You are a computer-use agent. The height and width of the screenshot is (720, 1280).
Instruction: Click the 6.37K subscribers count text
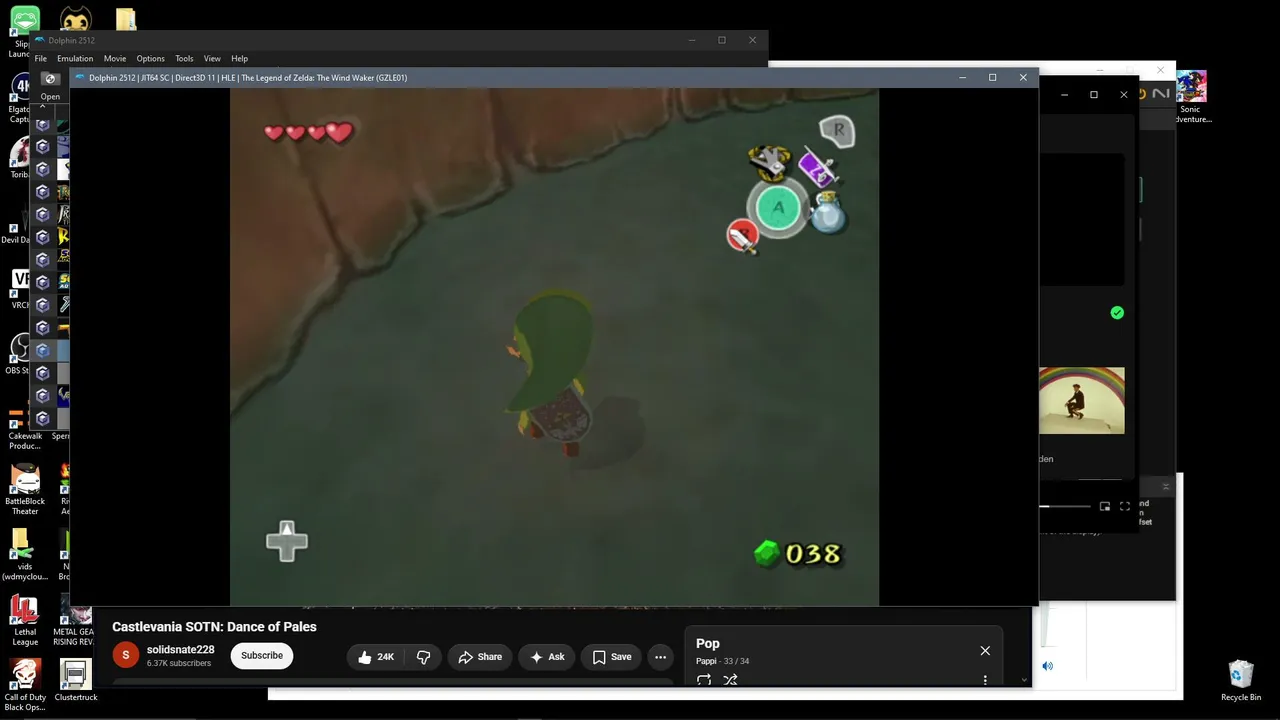coord(179,664)
